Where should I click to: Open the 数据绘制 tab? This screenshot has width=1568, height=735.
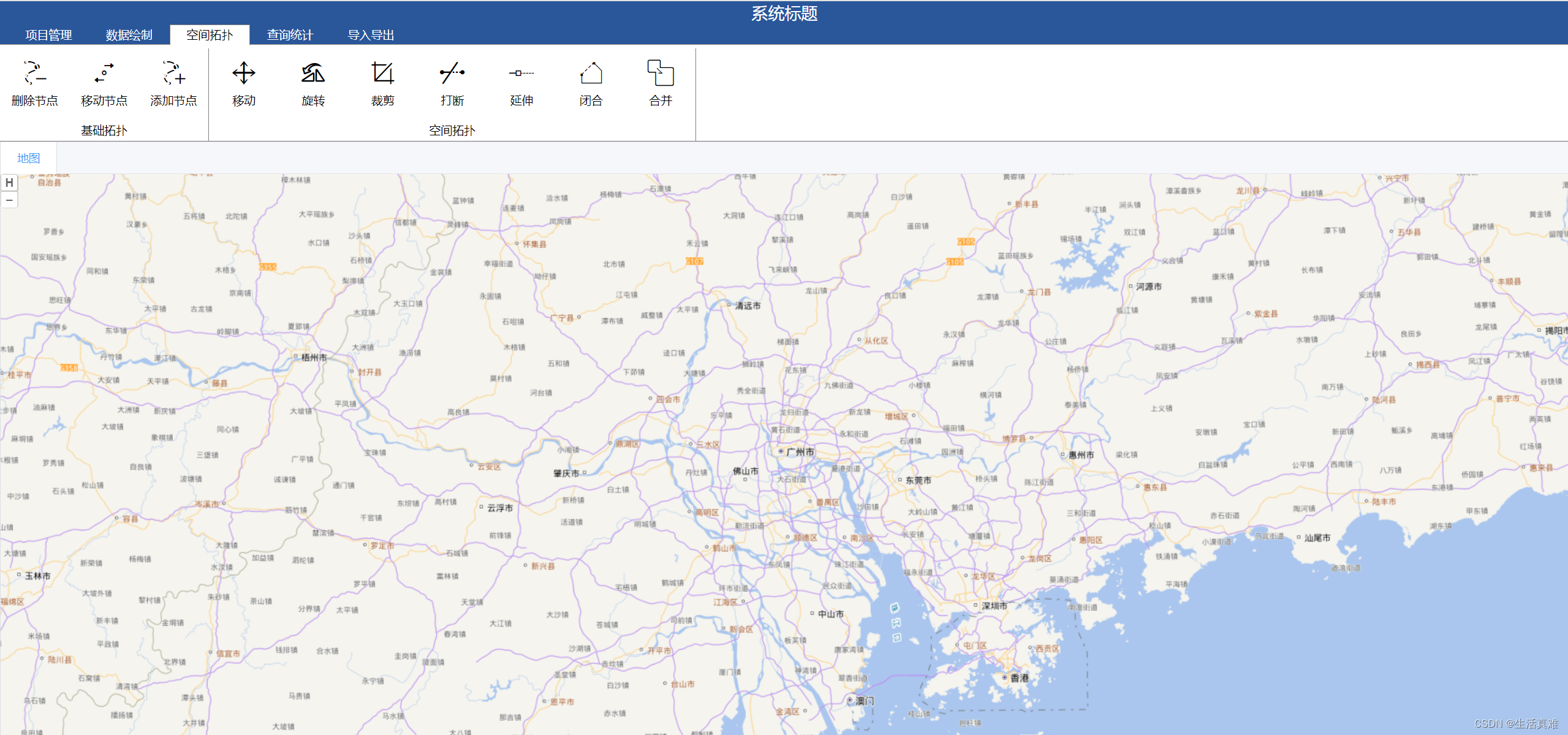(x=128, y=35)
